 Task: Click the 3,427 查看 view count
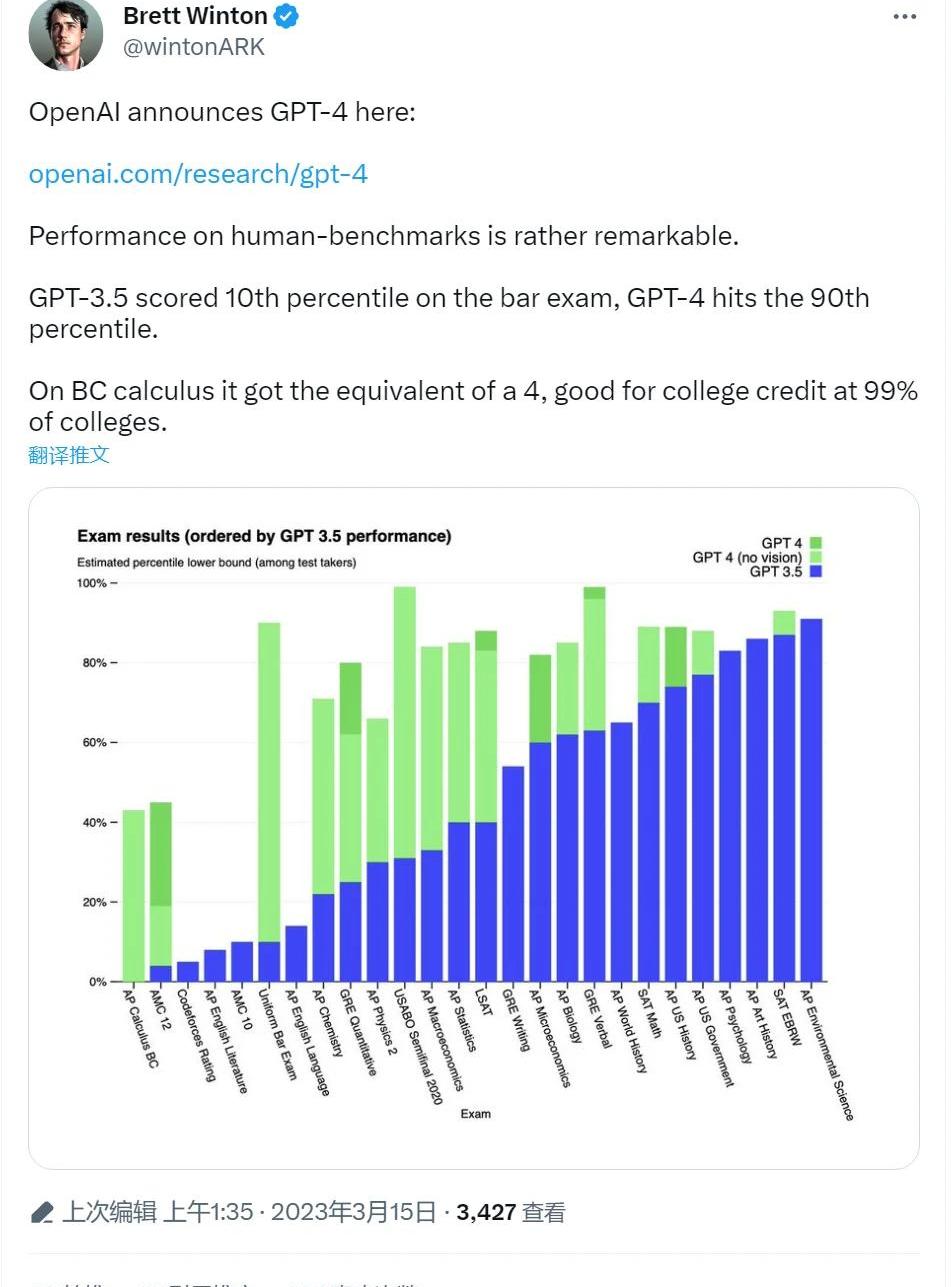coord(510,1213)
